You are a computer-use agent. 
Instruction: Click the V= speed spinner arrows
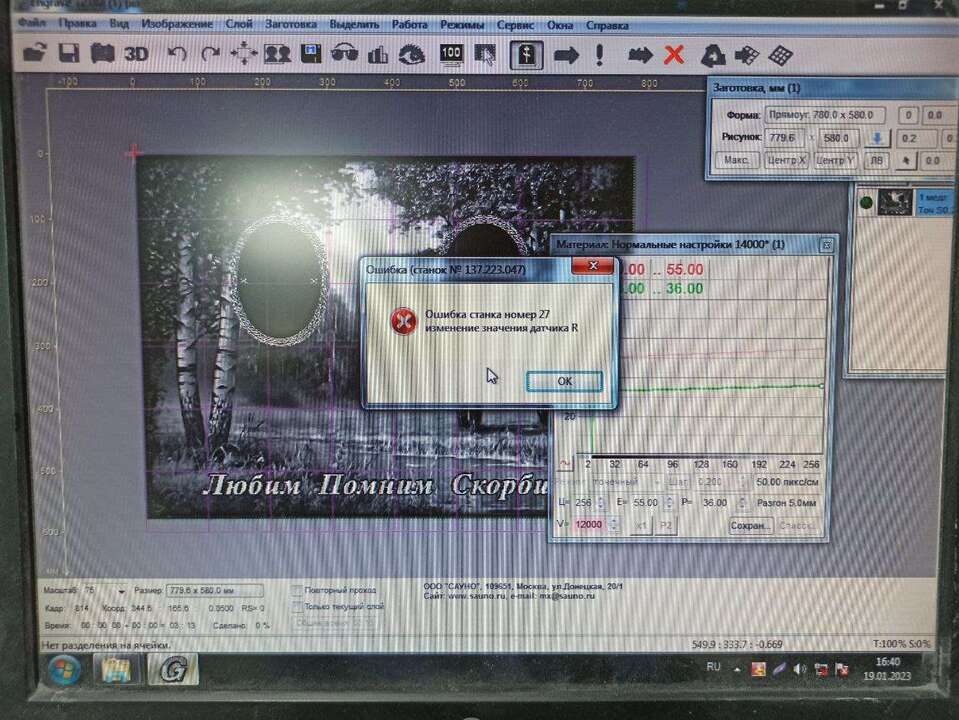613,525
